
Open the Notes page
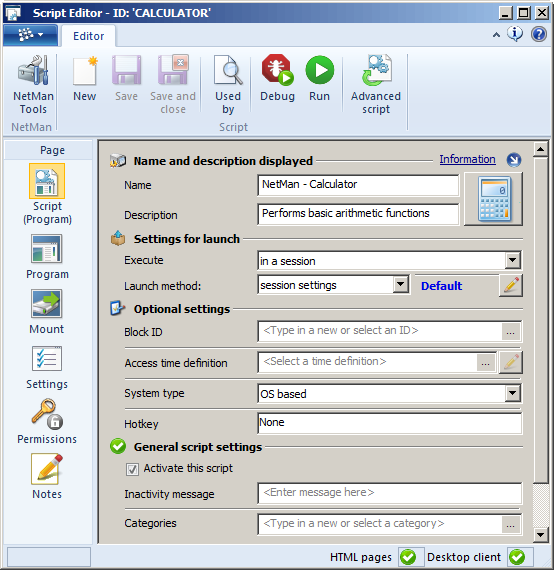tap(47, 477)
